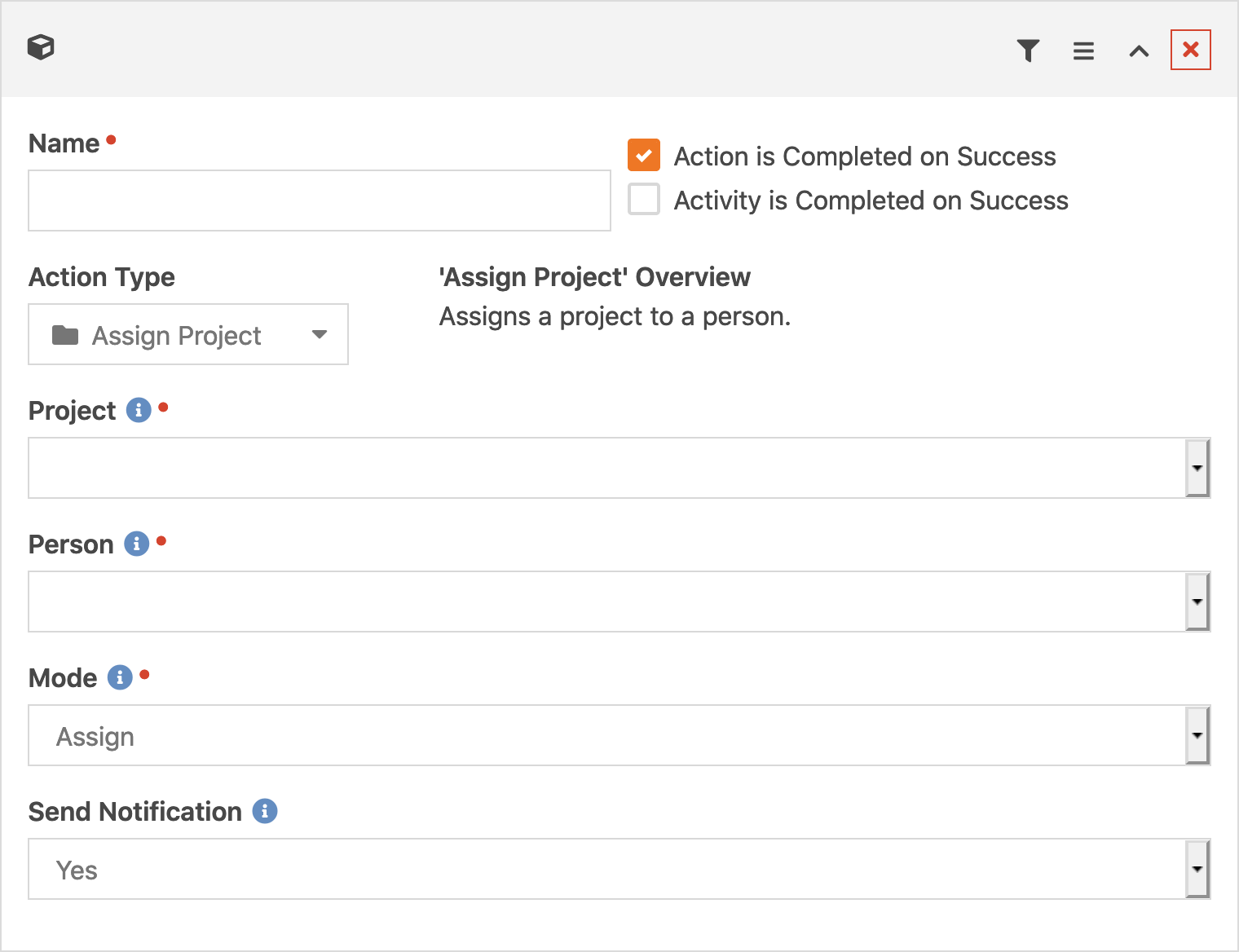Uncheck Action is Completed on Success
Screen dimensions: 1239x952
pyautogui.click(x=644, y=155)
